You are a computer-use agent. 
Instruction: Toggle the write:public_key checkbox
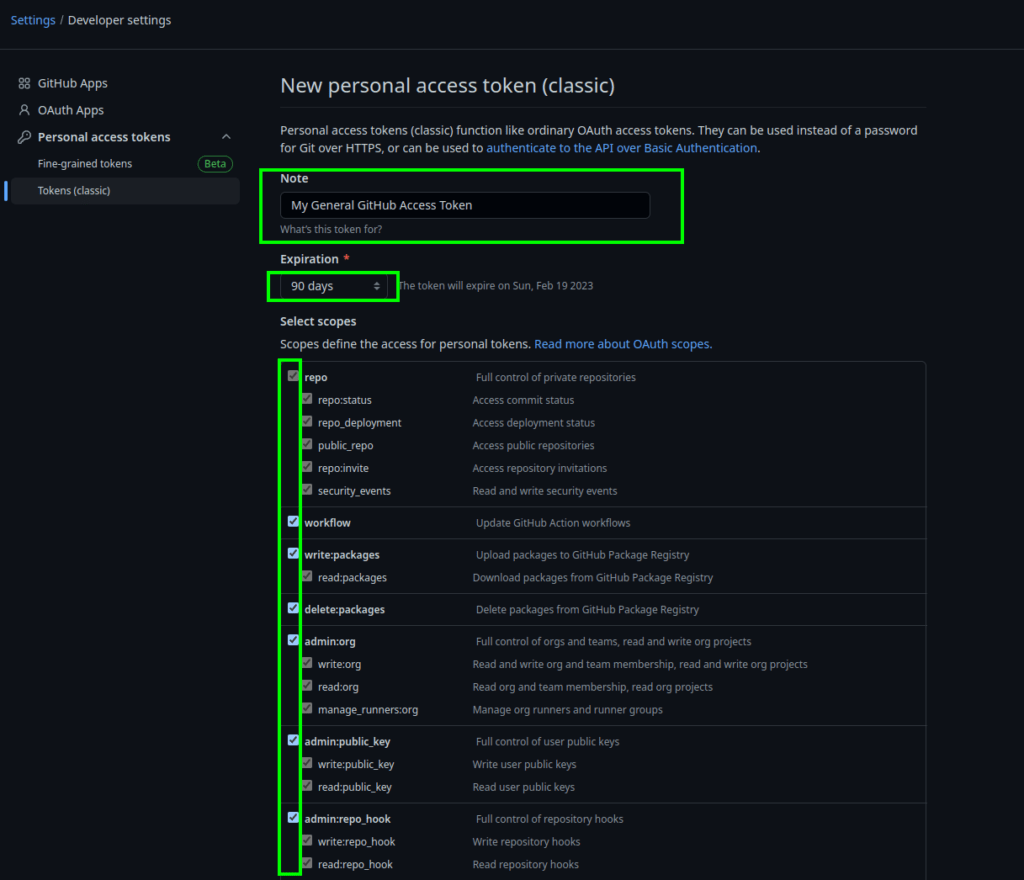tap(307, 763)
